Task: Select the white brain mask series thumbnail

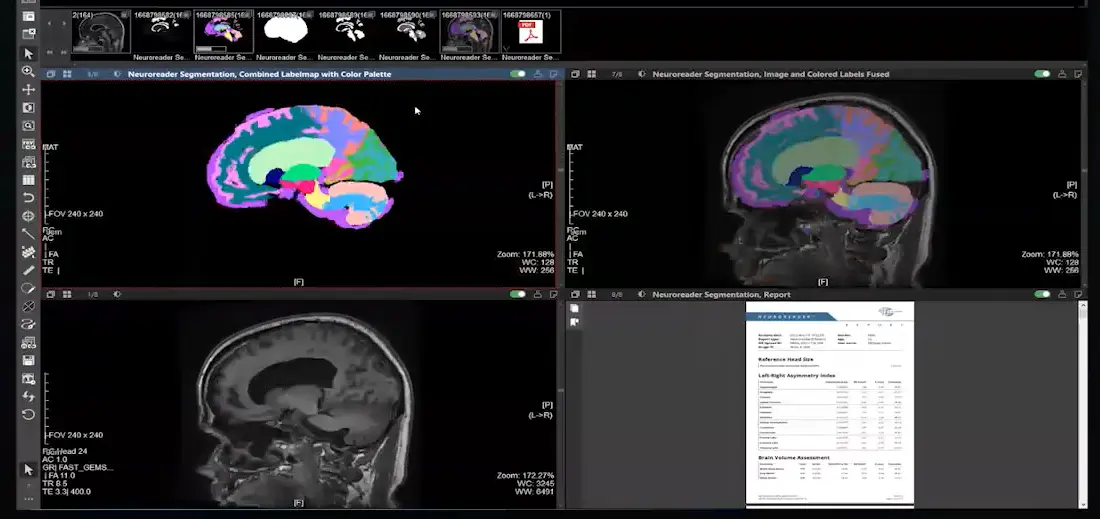Action: click(282, 31)
